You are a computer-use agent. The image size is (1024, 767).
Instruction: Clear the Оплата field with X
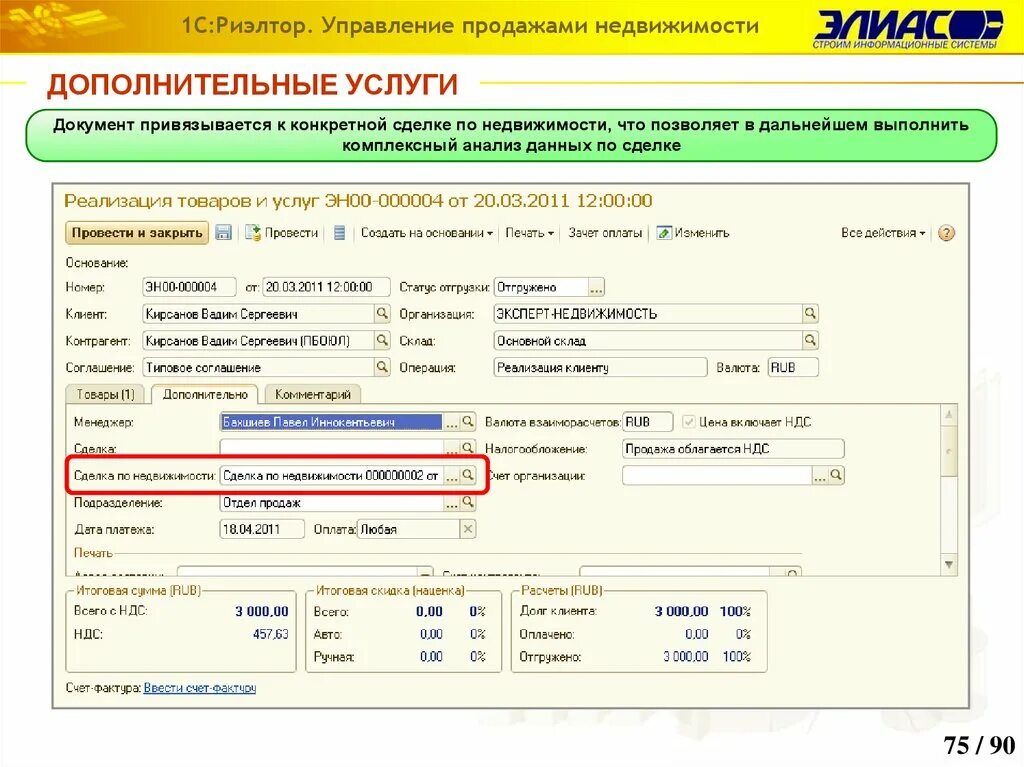click(x=468, y=529)
